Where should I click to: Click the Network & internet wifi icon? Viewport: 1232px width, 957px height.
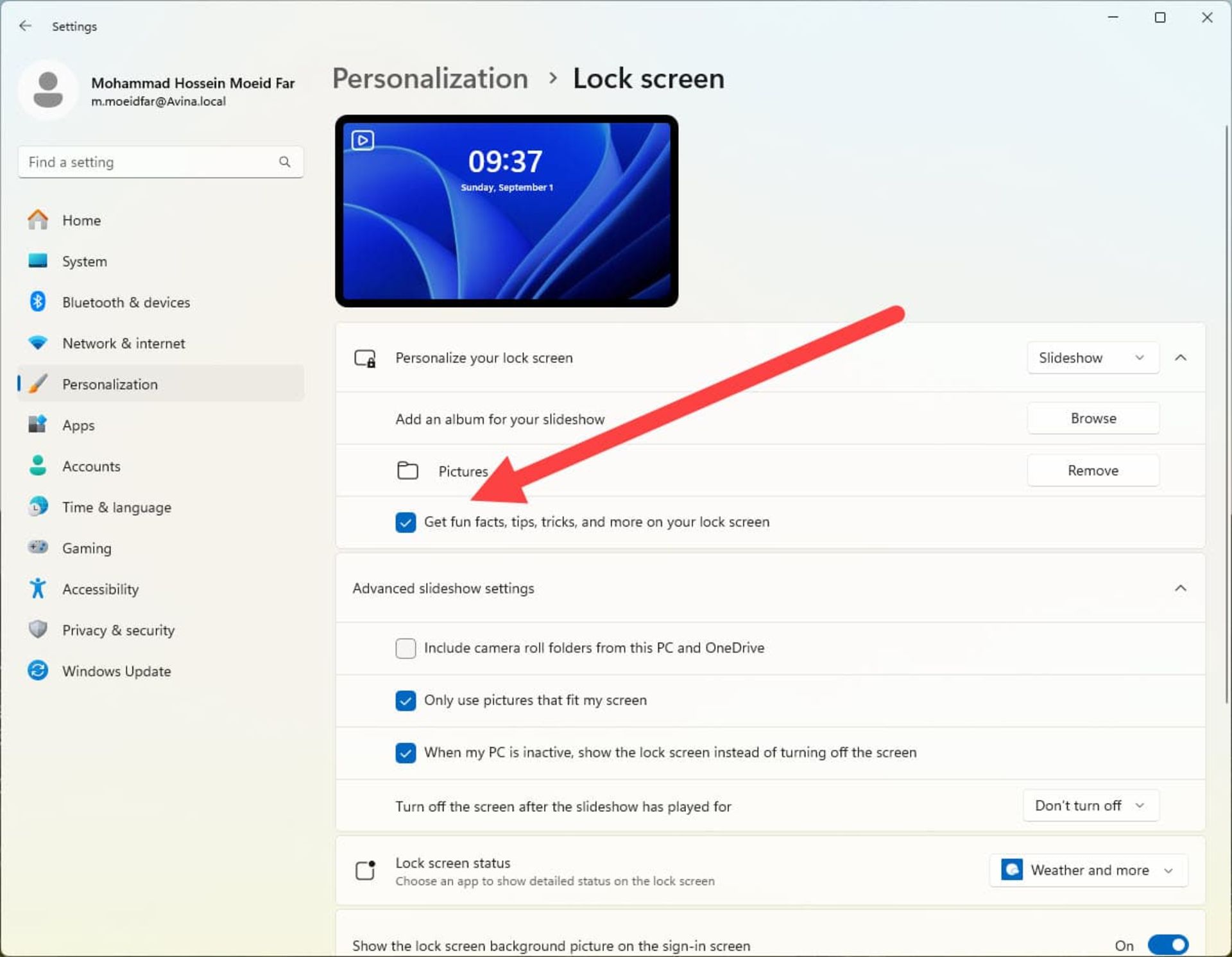point(38,343)
